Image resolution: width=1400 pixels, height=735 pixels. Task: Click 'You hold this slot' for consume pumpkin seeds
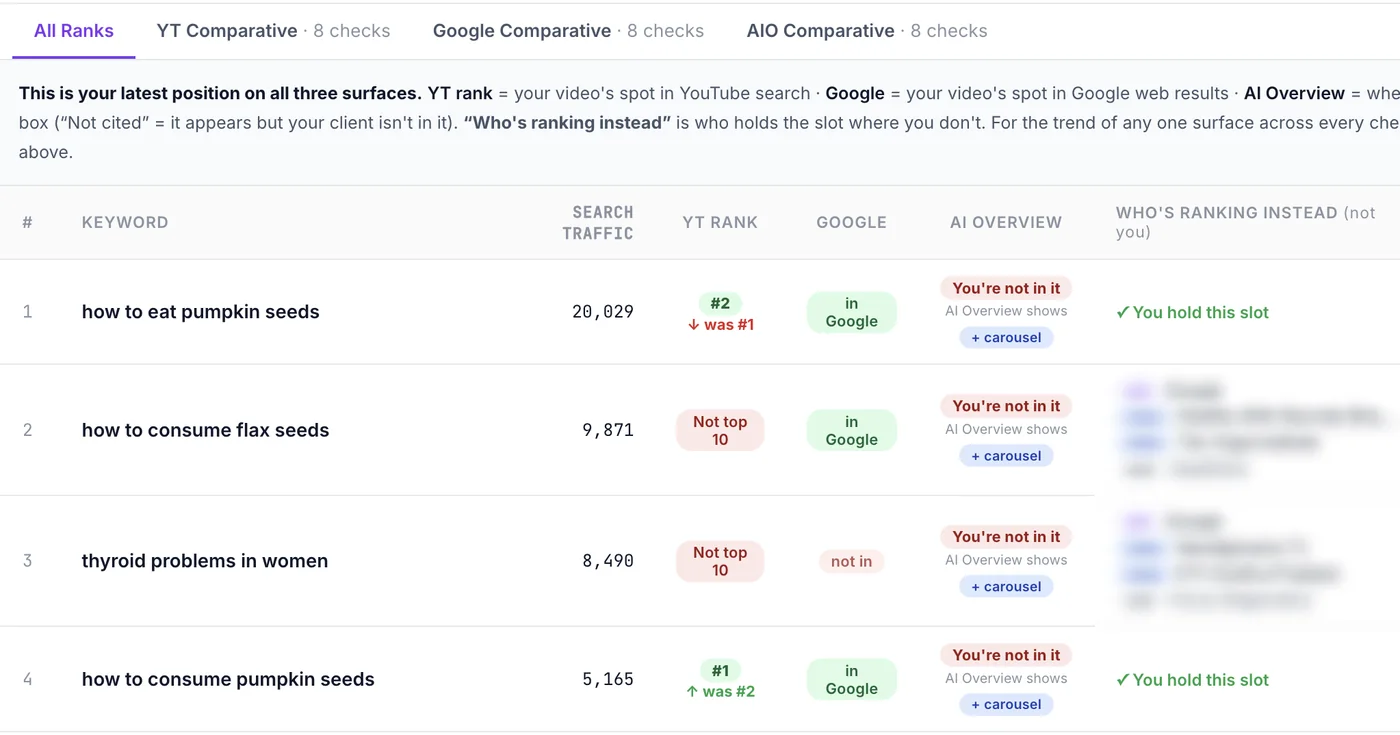[x=1192, y=680]
